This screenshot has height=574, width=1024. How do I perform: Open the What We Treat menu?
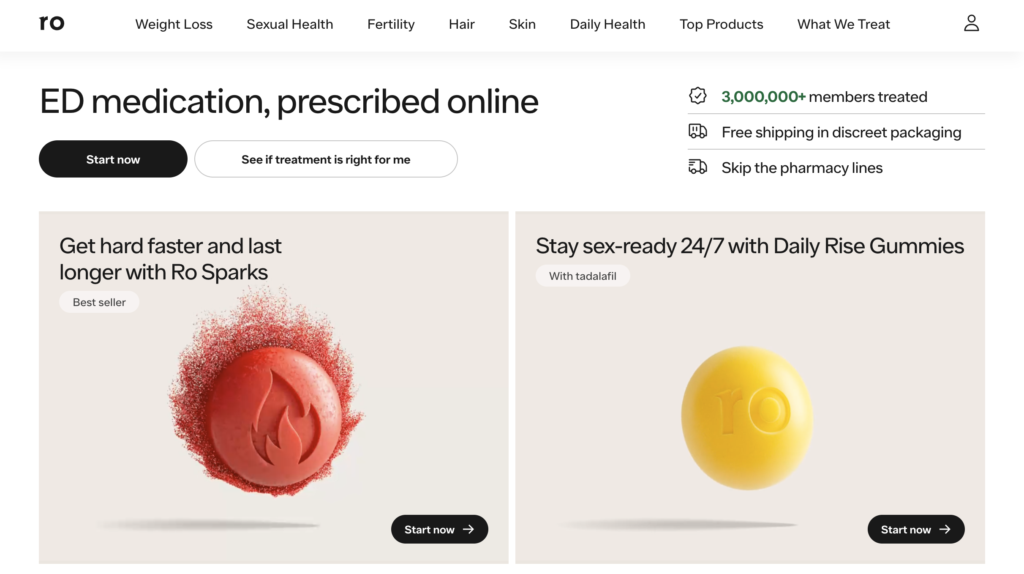tap(843, 24)
